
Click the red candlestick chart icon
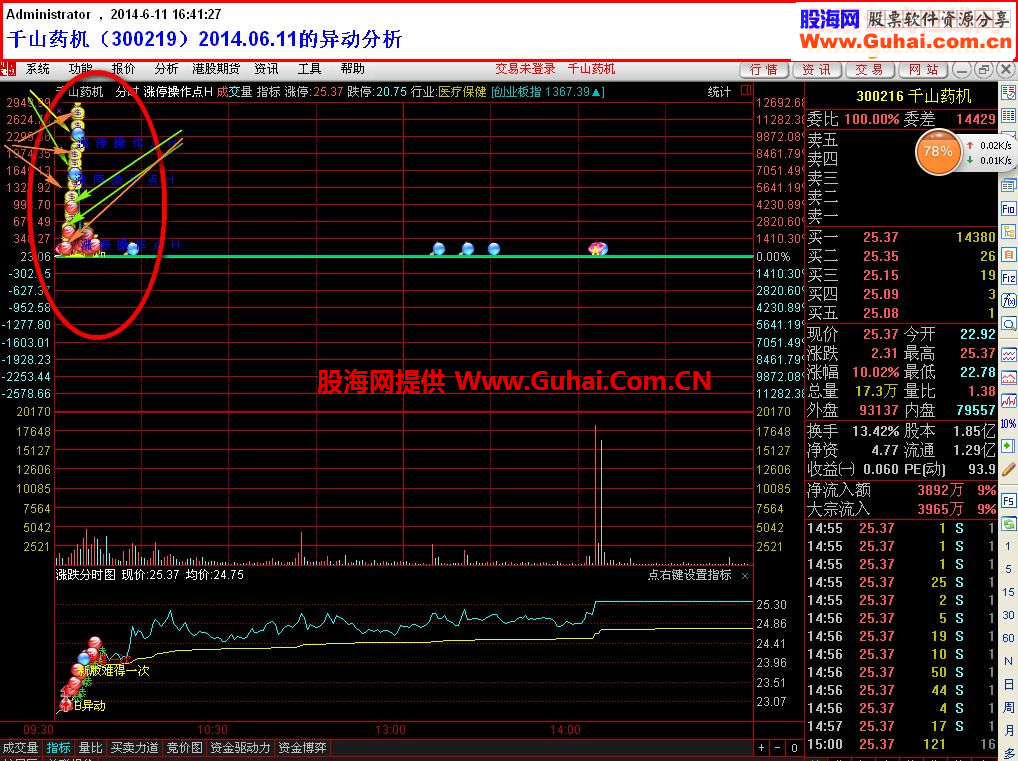tap(1008, 401)
